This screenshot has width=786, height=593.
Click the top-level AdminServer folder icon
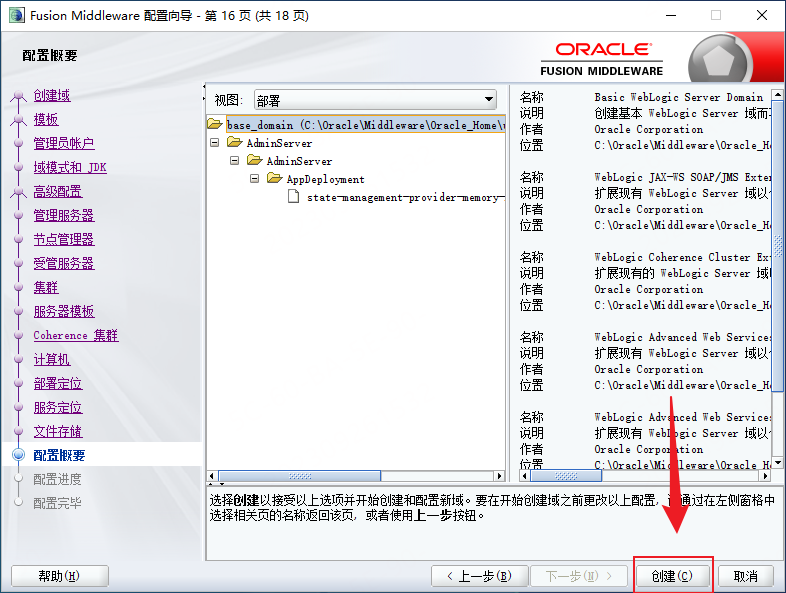point(235,142)
